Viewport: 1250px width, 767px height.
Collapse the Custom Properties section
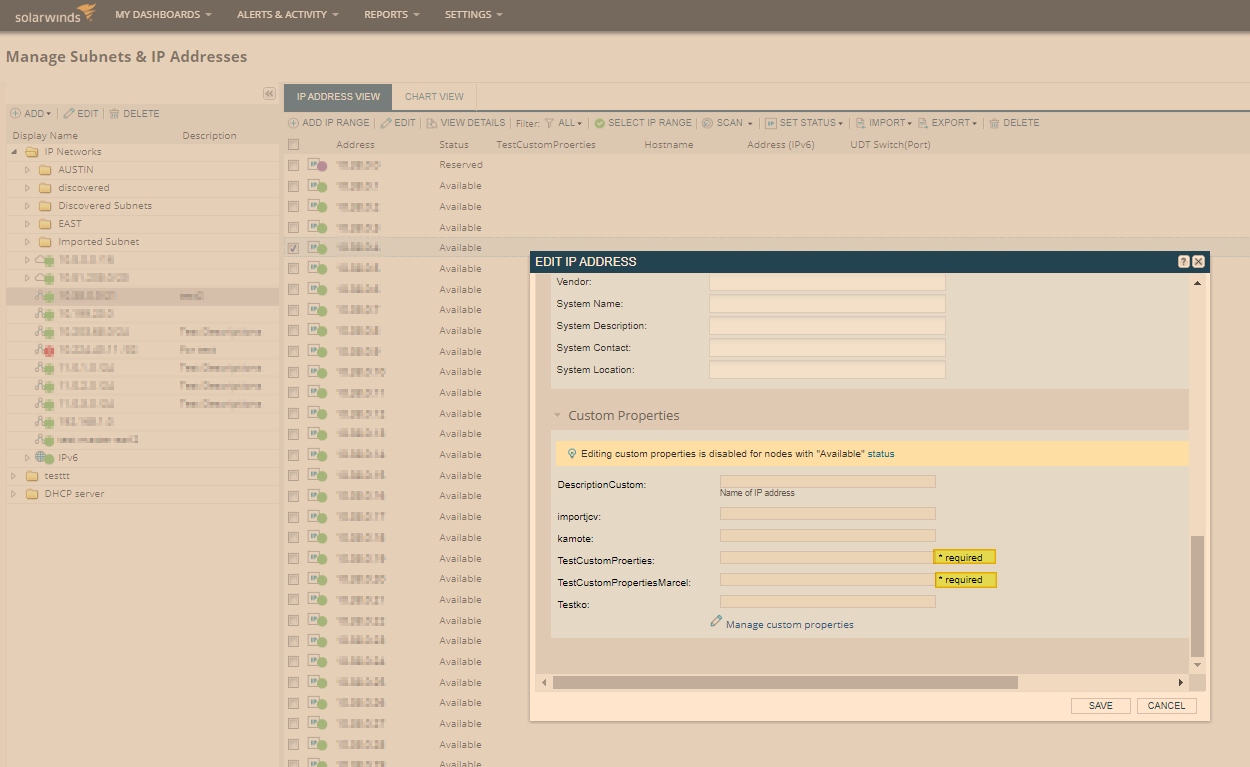tap(558, 415)
